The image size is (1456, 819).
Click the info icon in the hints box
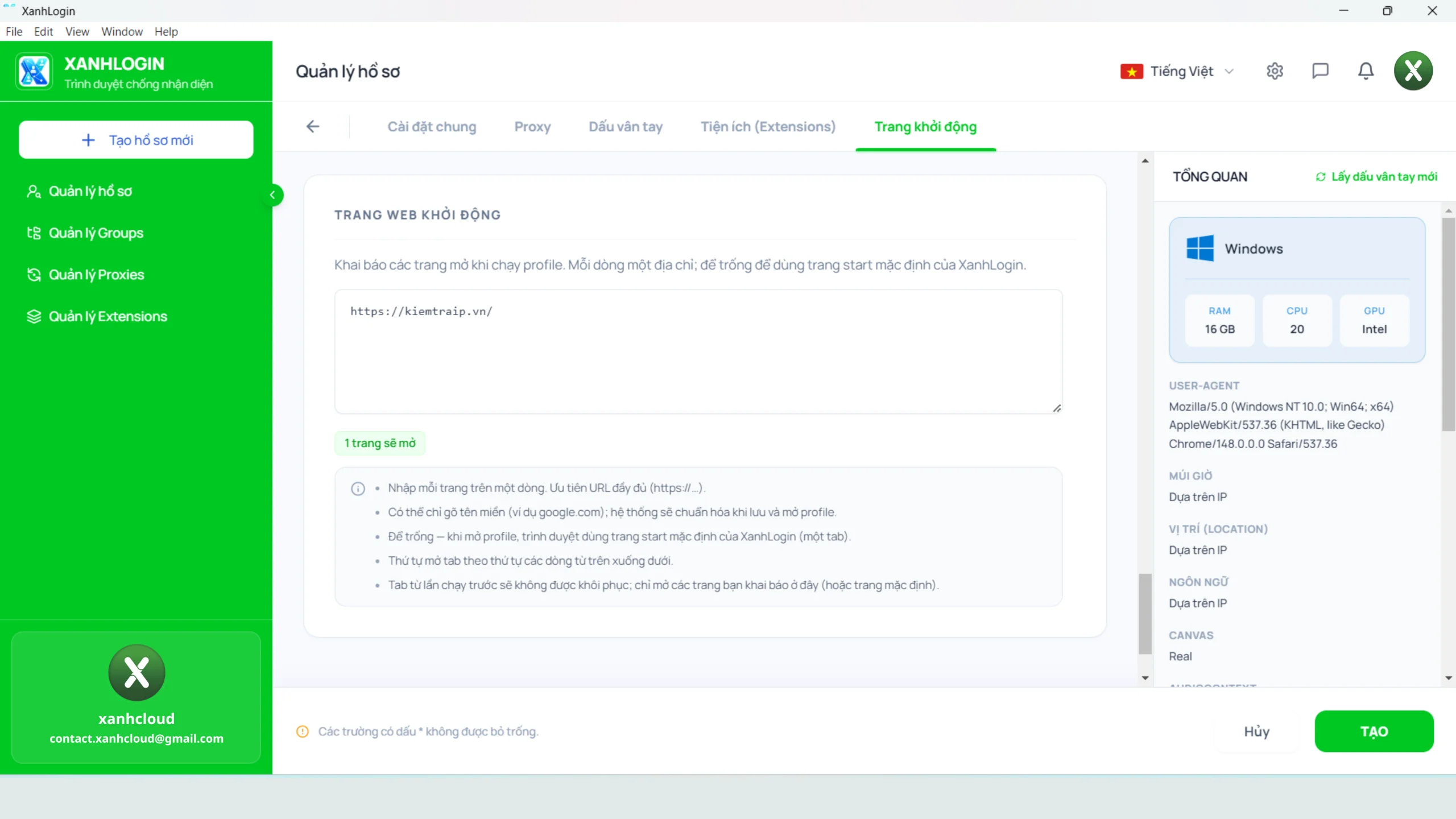[x=358, y=489]
